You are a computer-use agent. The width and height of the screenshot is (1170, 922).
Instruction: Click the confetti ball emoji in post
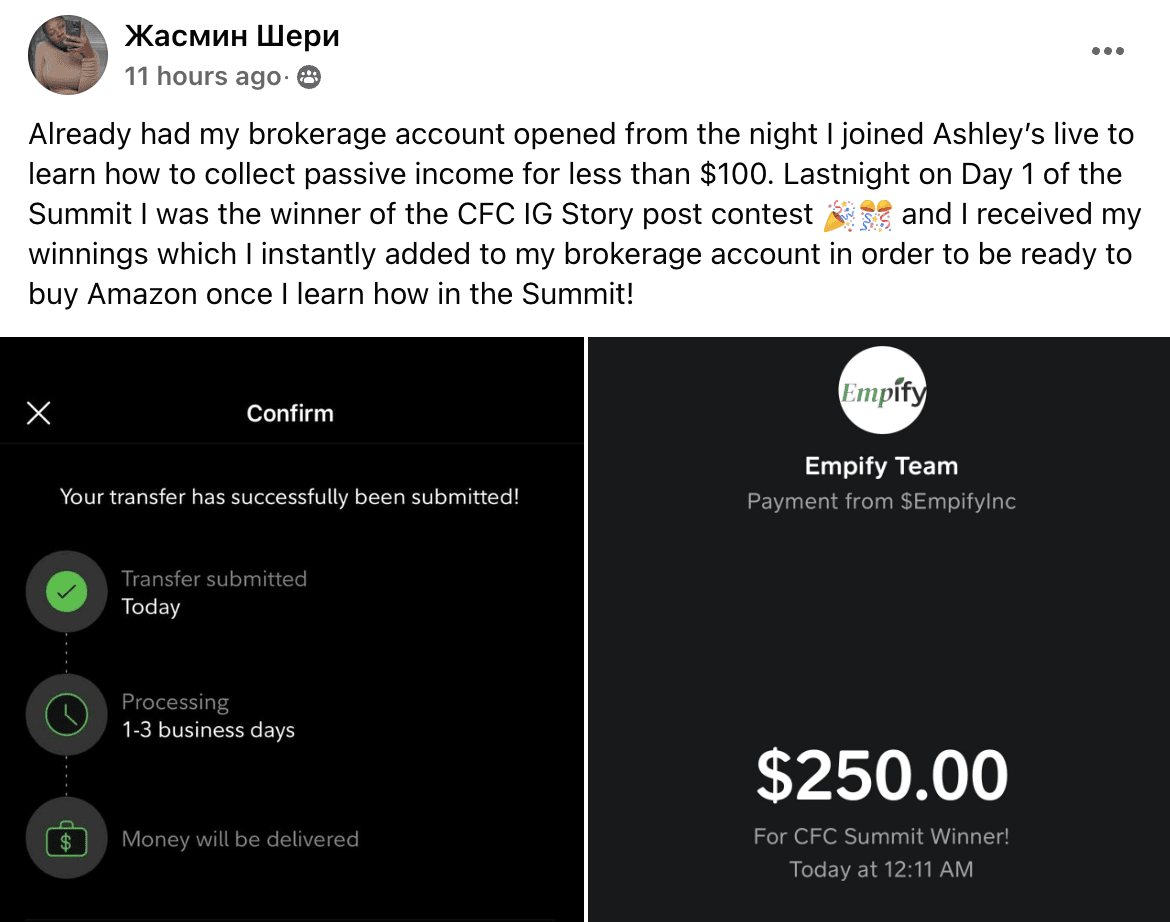(x=875, y=215)
